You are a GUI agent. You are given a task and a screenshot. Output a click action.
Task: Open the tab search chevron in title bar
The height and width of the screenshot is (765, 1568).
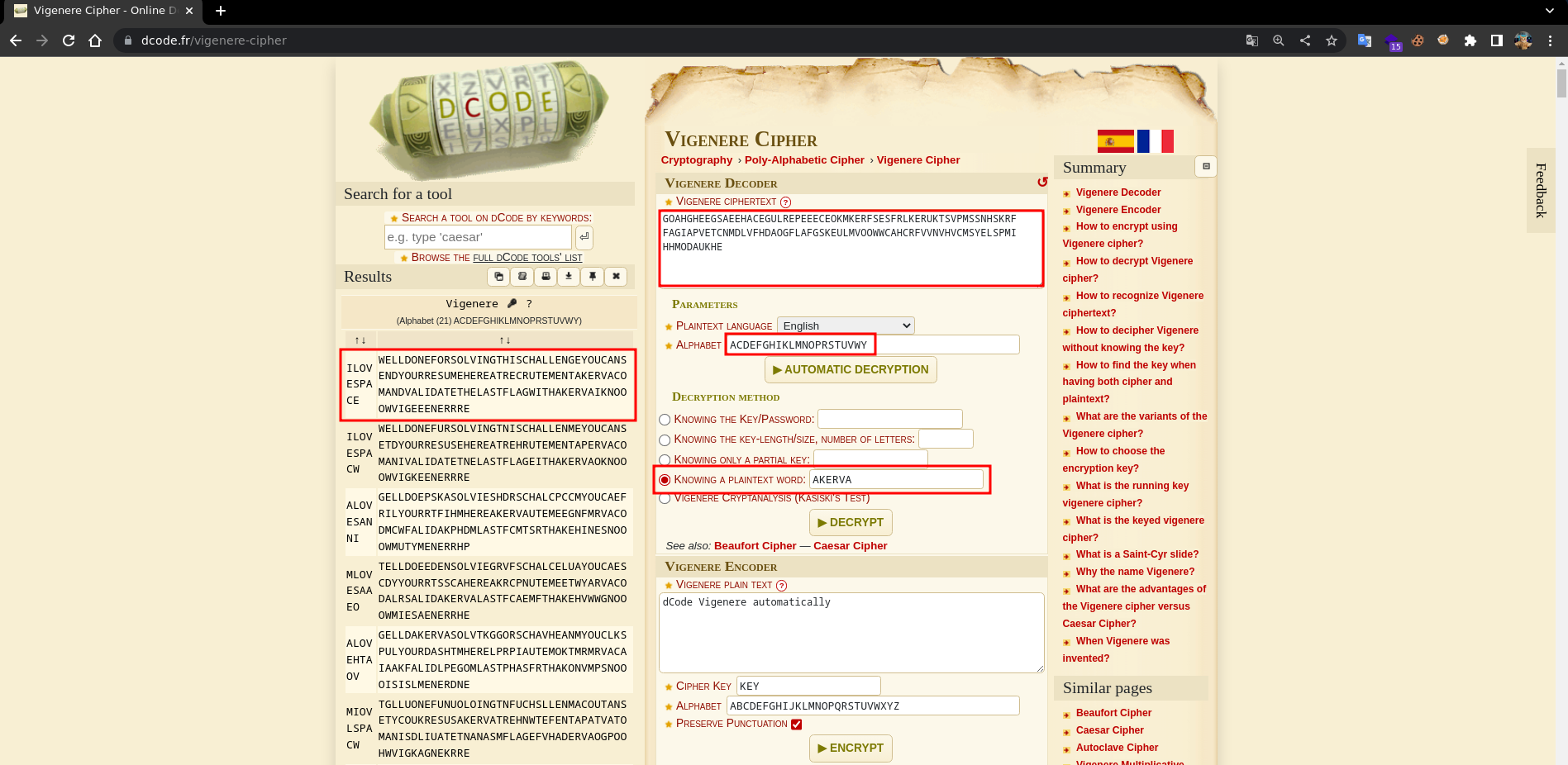tap(1549, 11)
